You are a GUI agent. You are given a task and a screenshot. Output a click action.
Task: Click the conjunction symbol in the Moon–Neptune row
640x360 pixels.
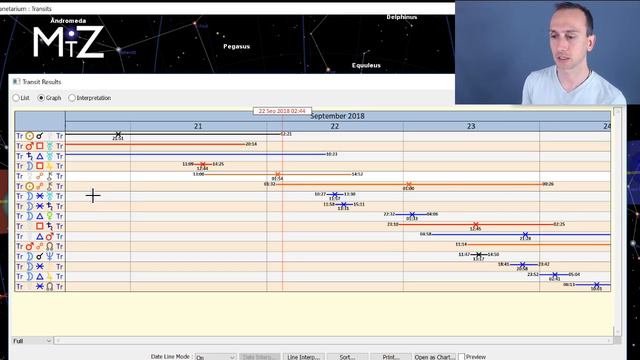pyautogui.click(x=40, y=256)
